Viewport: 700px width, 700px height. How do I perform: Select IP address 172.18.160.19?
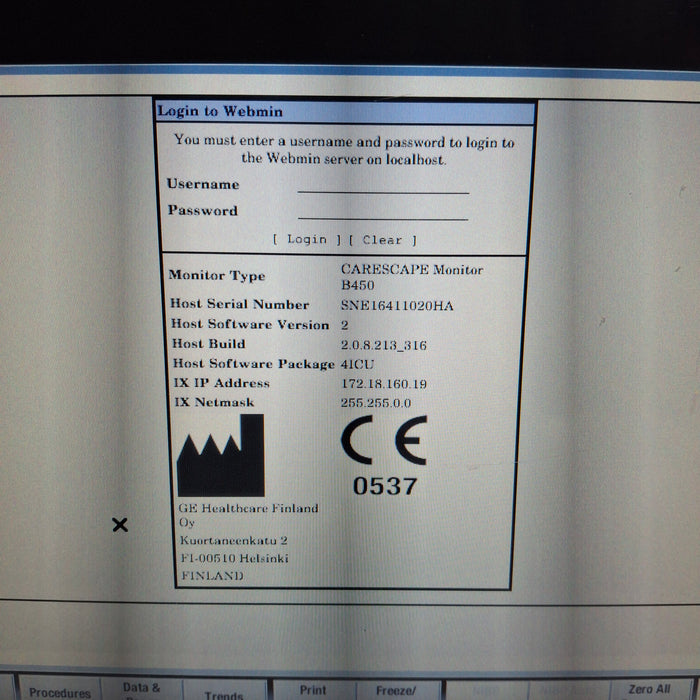(383, 384)
